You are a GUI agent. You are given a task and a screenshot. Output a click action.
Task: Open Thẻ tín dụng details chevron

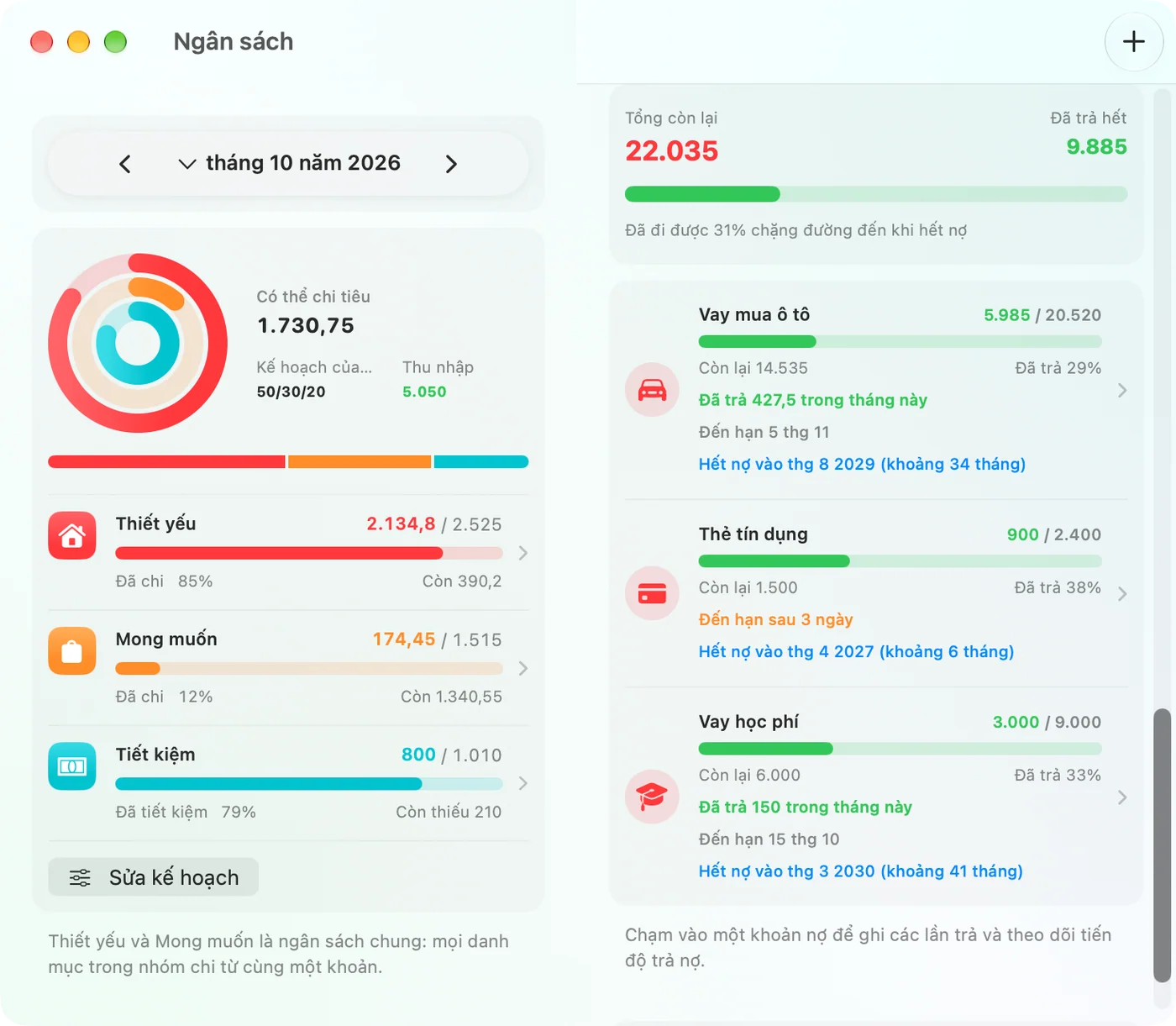click(x=1122, y=593)
